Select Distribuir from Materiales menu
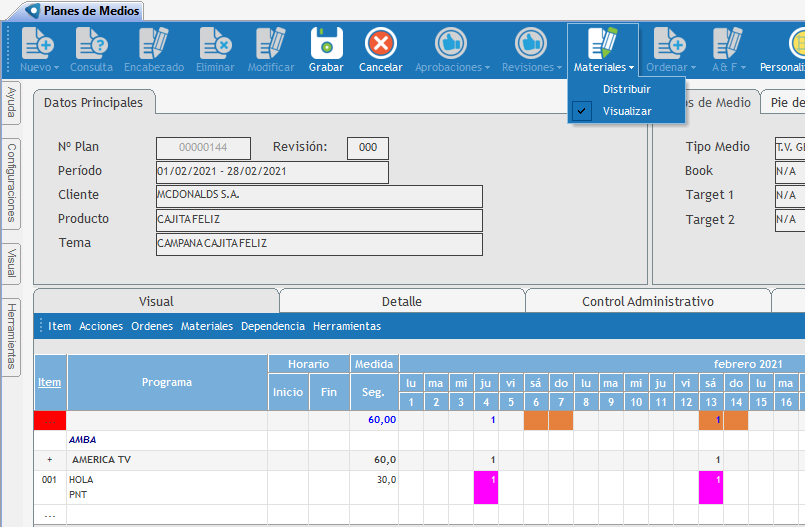 (x=626, y=89)
